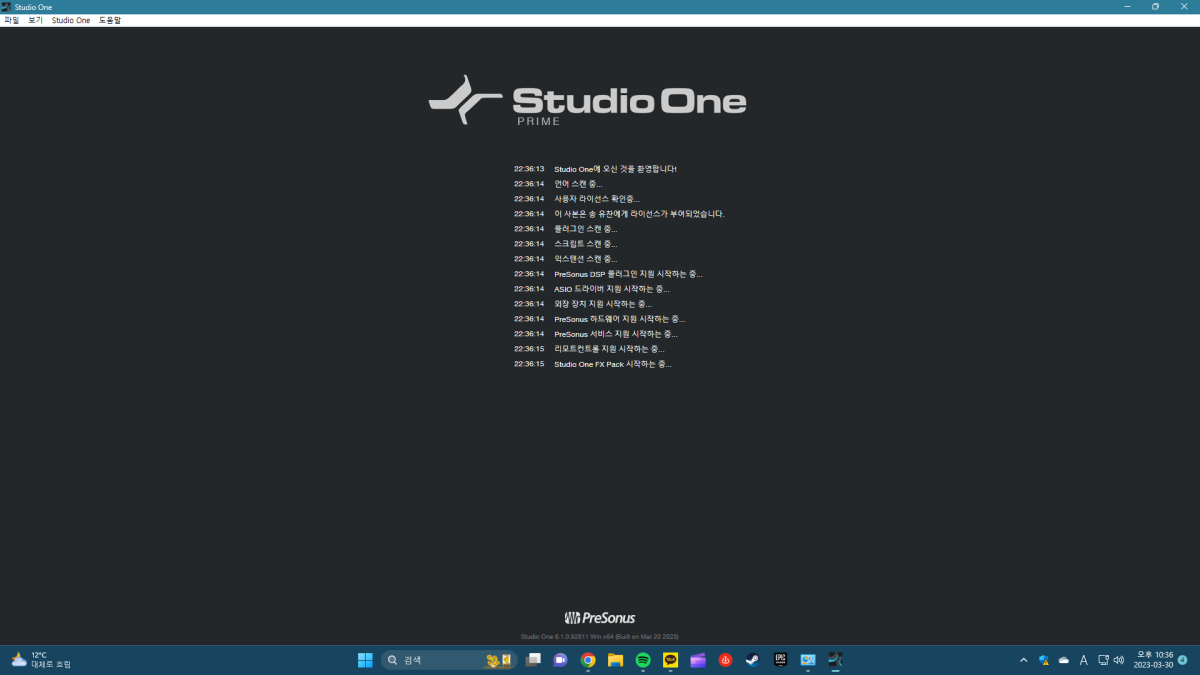Click the 'ASIO 드라이버 지원 시작하는 중...' line
Image resolution: width=1200 pixels, height=675 pixels.
tap(612, 289)
